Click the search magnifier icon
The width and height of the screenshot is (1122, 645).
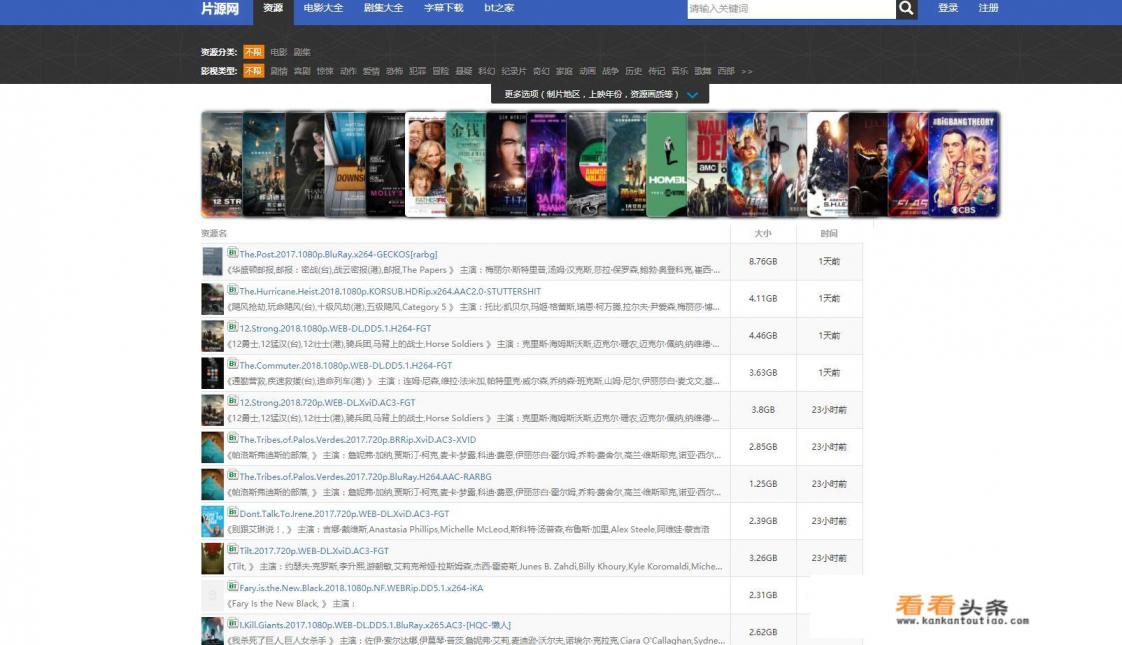coord(906,9)
